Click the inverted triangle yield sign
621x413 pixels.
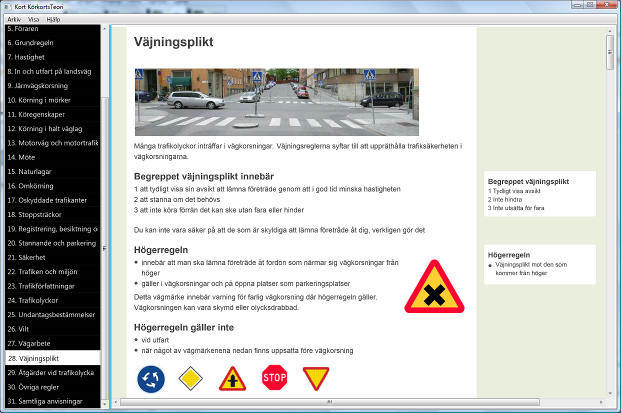click(316, 378)
